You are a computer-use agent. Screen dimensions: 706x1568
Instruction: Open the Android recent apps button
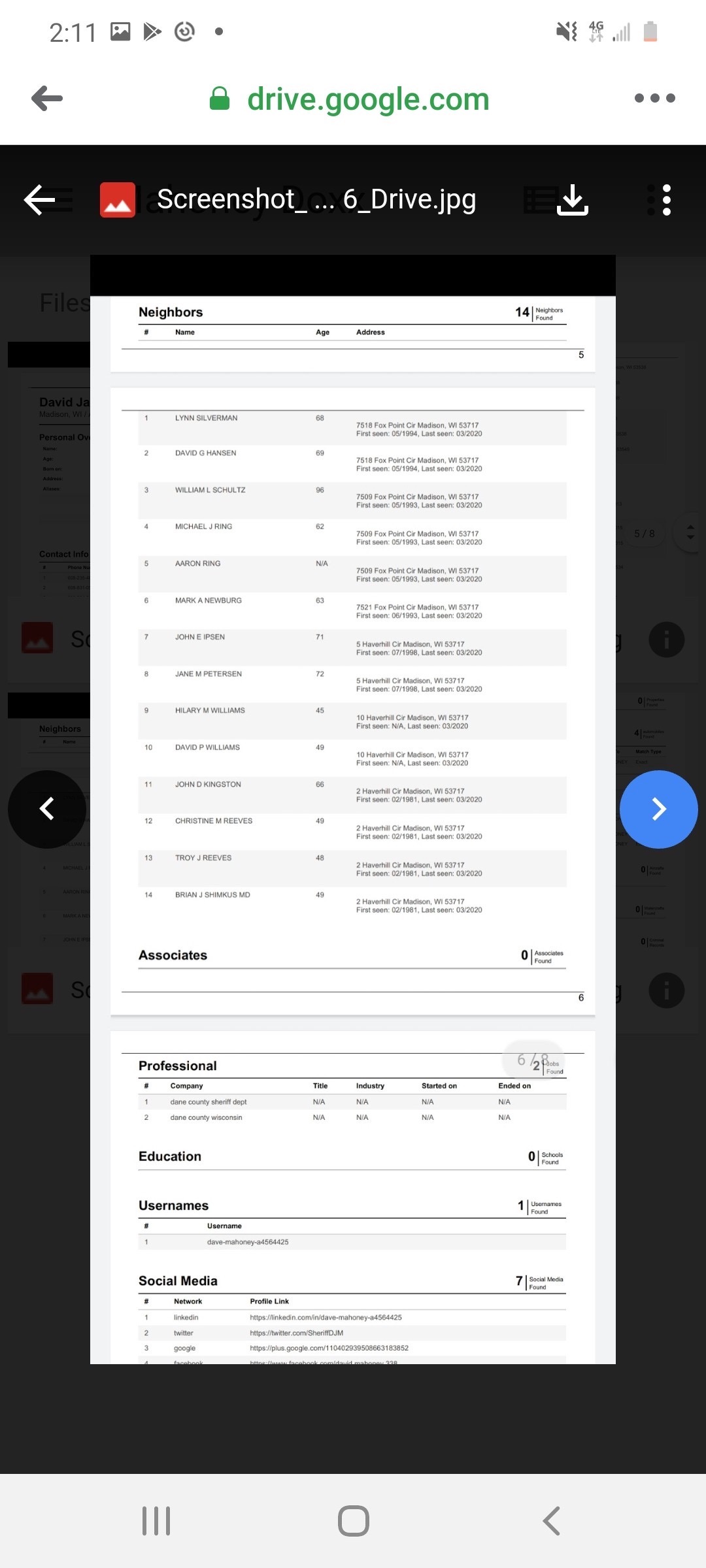(x=156, y=1521)
